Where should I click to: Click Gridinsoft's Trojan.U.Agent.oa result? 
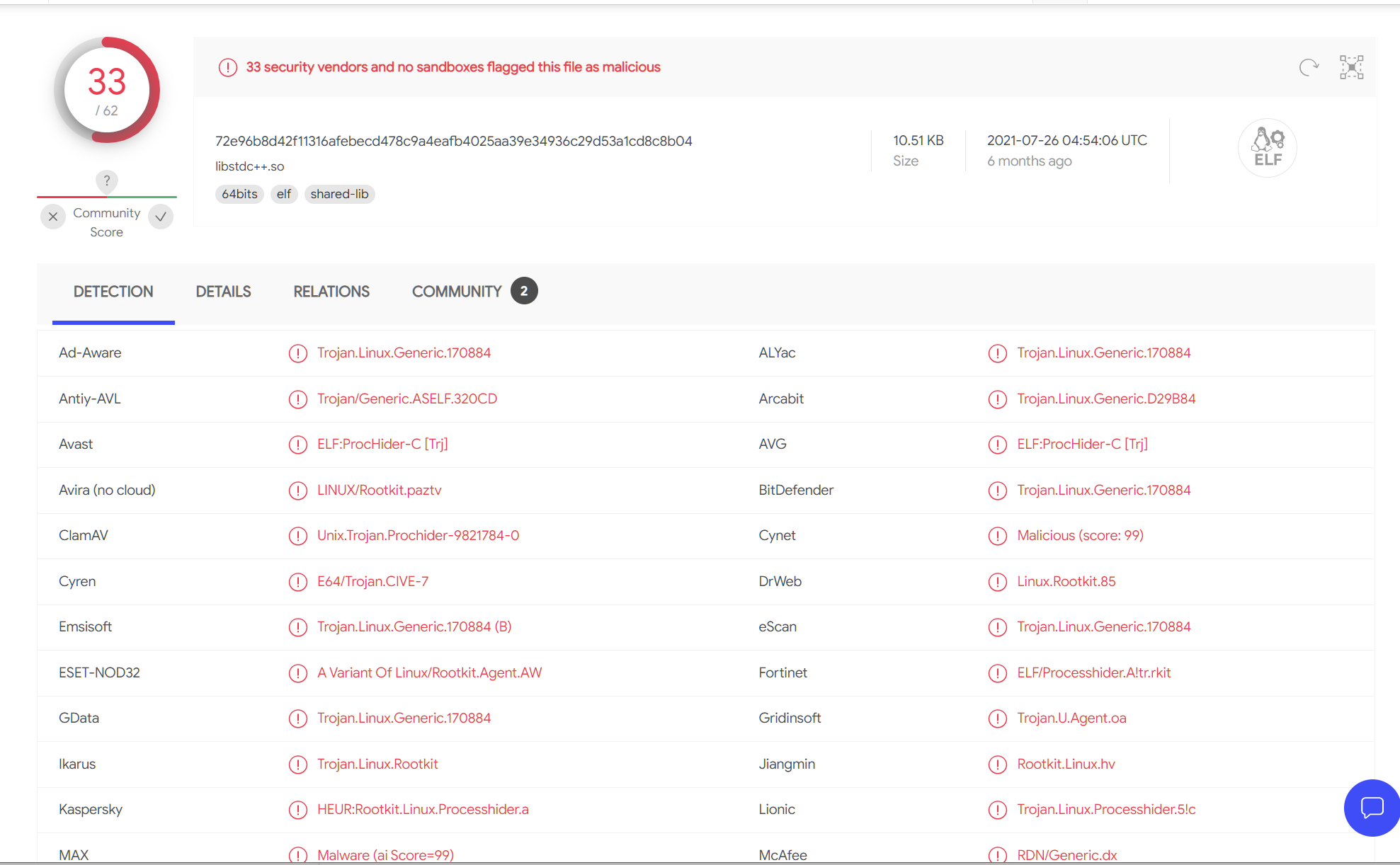1071,718
